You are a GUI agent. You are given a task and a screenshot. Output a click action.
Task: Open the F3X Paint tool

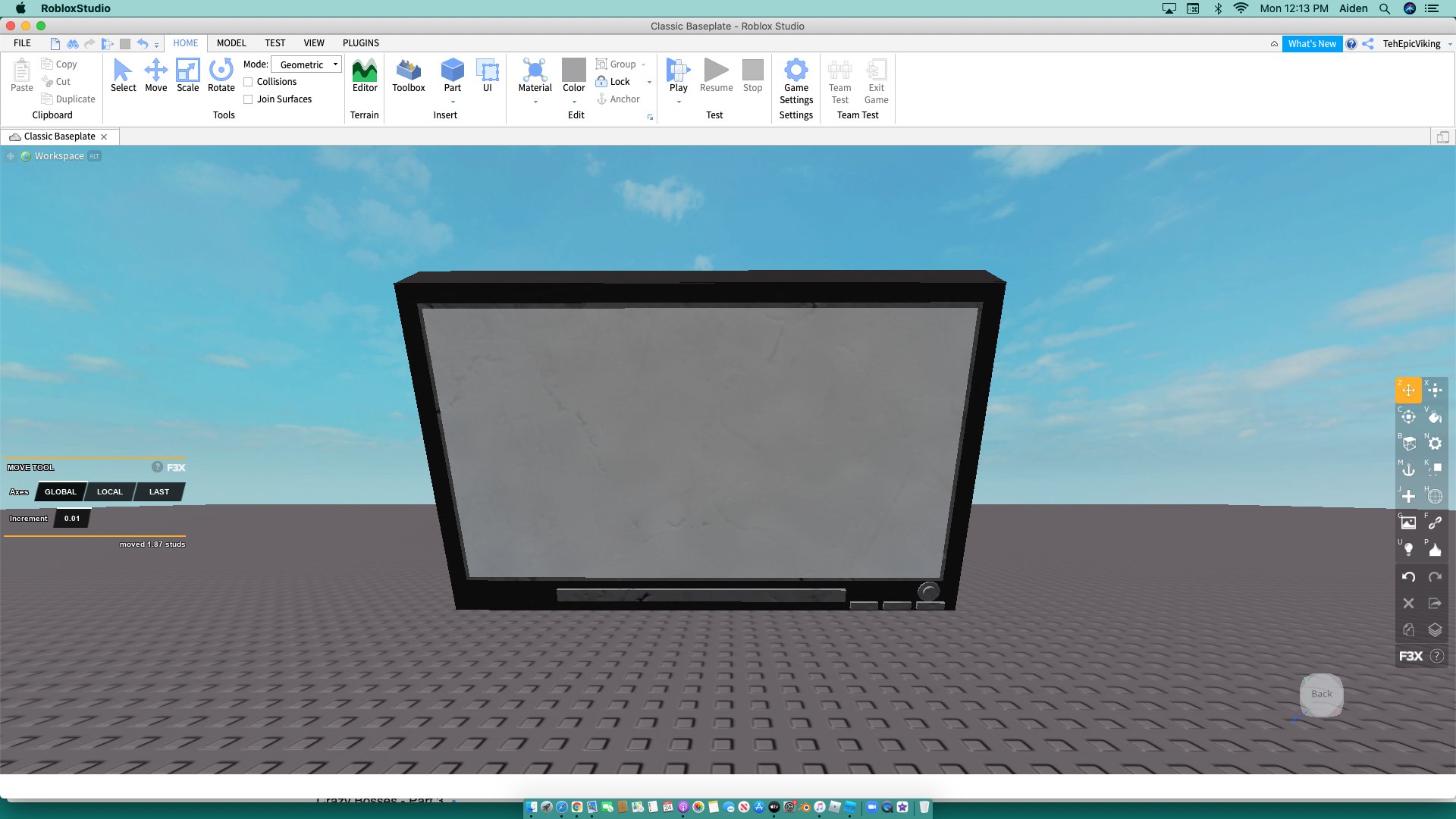pyautogui.click(x=1435, y=417)
